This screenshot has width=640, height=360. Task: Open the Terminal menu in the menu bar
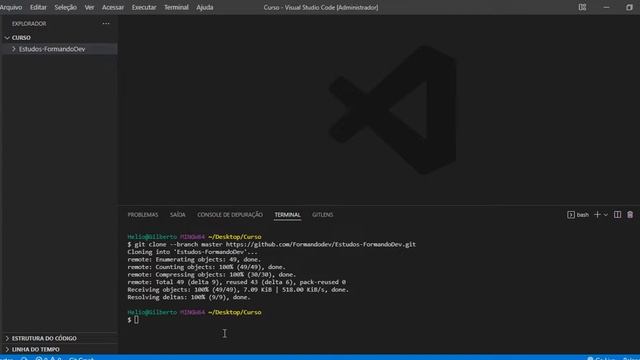pyautogui.click(x=176, y=7)
